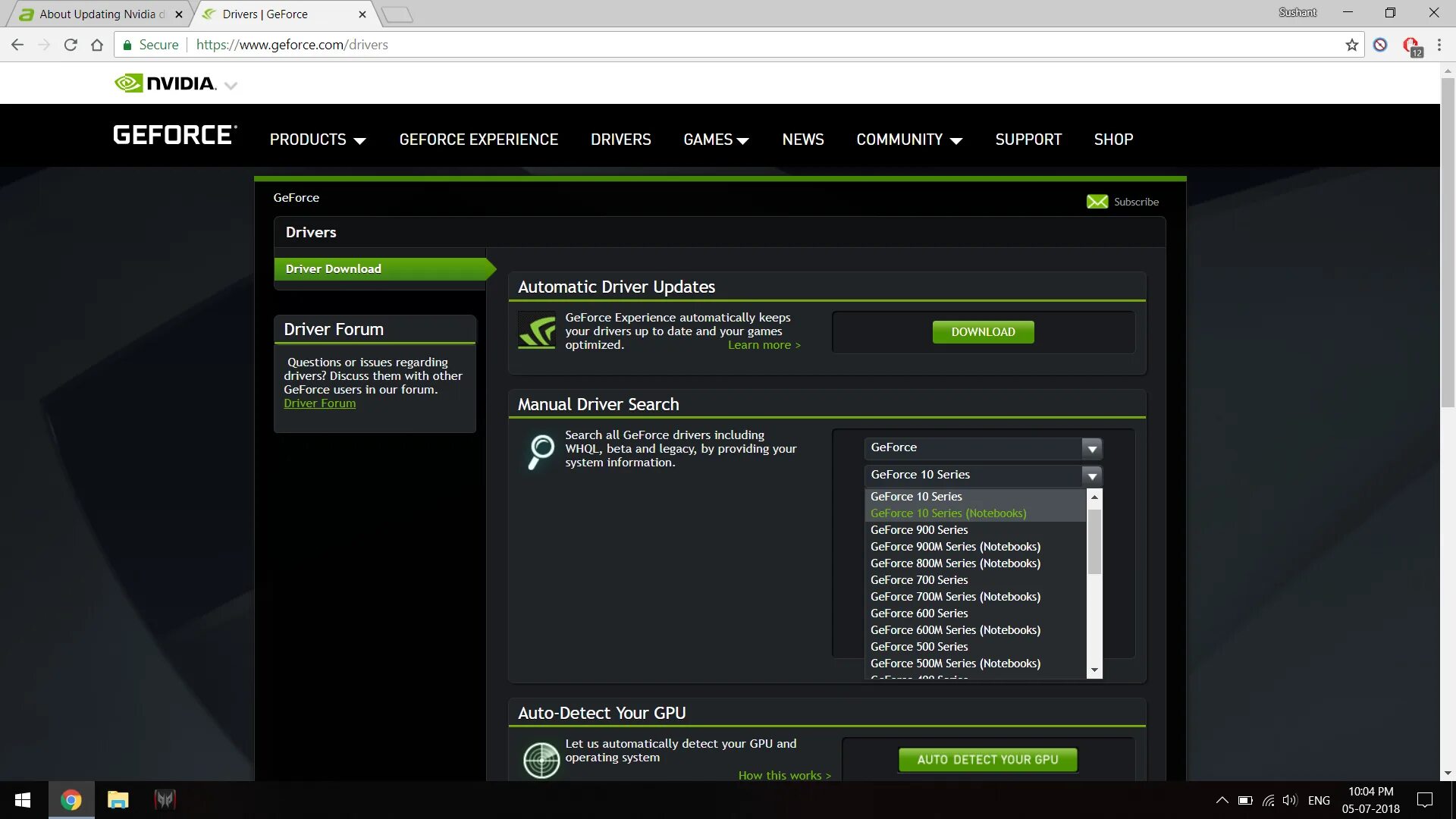Click the GeForce Experience claw icon
The image size is (1456, 819).
[x=537, y=331]
